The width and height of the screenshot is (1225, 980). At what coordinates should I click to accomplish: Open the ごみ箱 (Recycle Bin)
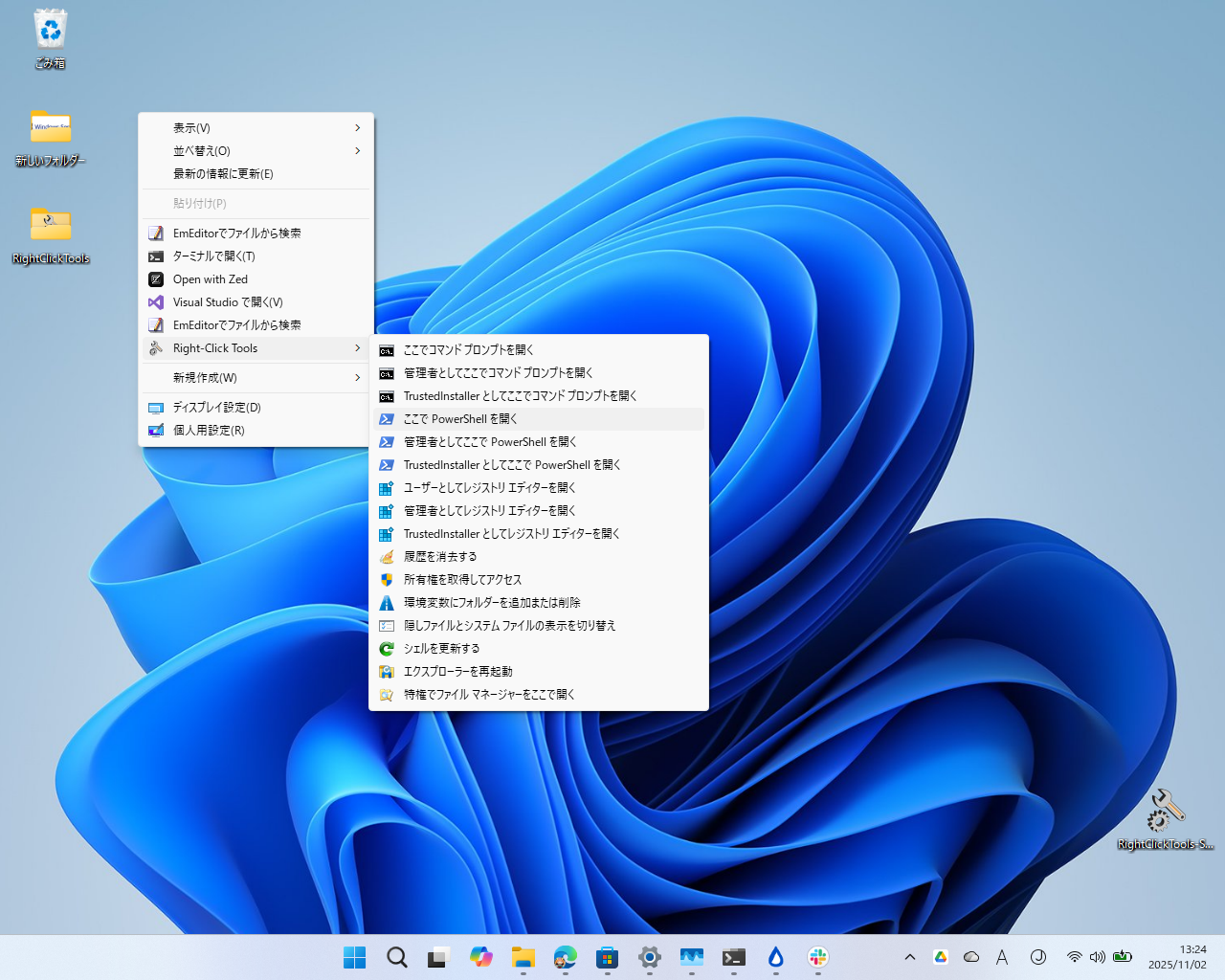tap(49, 38)
